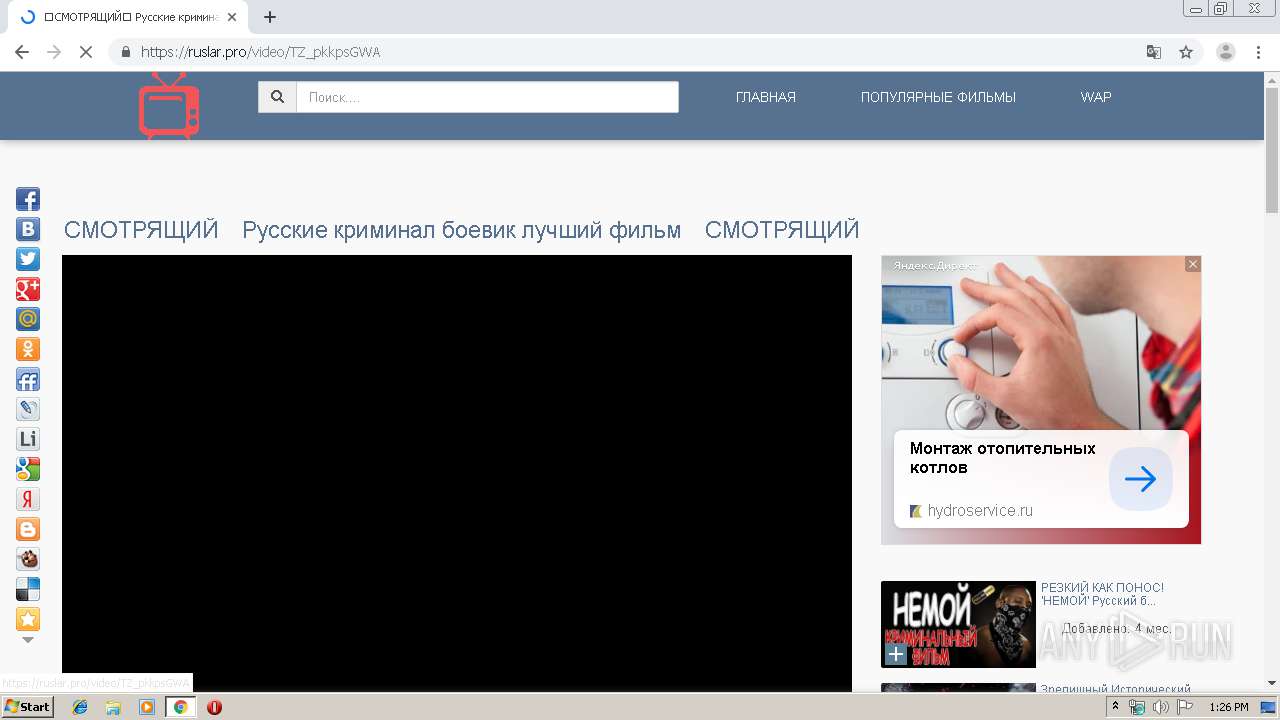Image resolution: width=1280 pixels, height=720 pixels.
Task: Click the 1:26 PM clock
Action: pos(1229,707)
